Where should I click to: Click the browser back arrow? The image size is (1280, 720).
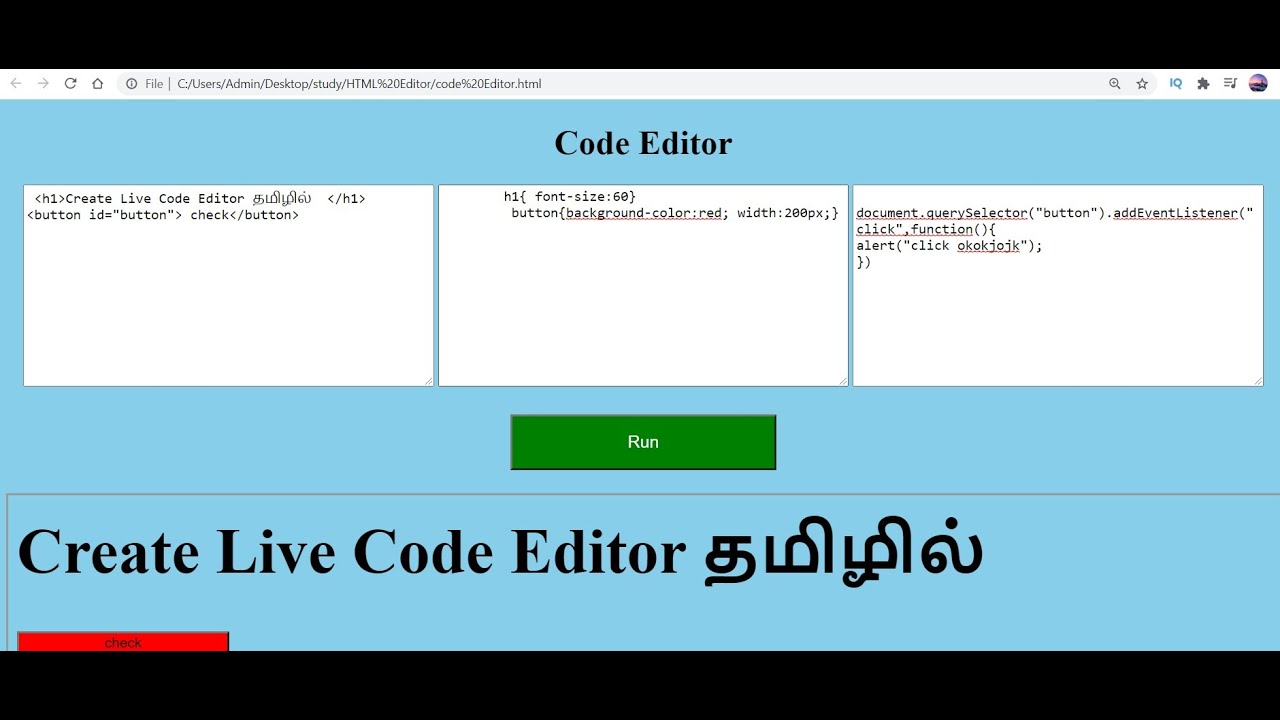15,84
